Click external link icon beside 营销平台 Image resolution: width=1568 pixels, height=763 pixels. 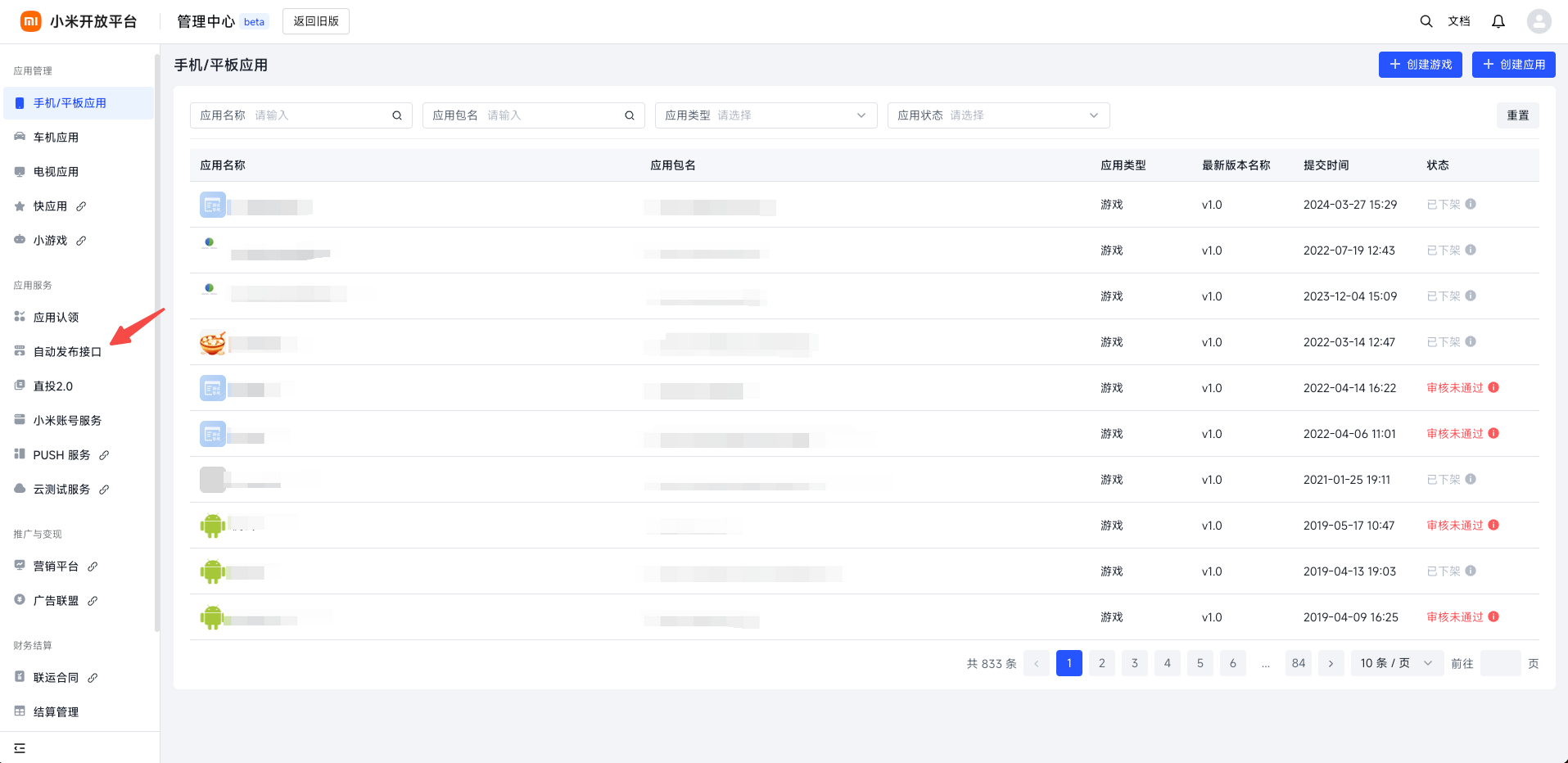93,567
